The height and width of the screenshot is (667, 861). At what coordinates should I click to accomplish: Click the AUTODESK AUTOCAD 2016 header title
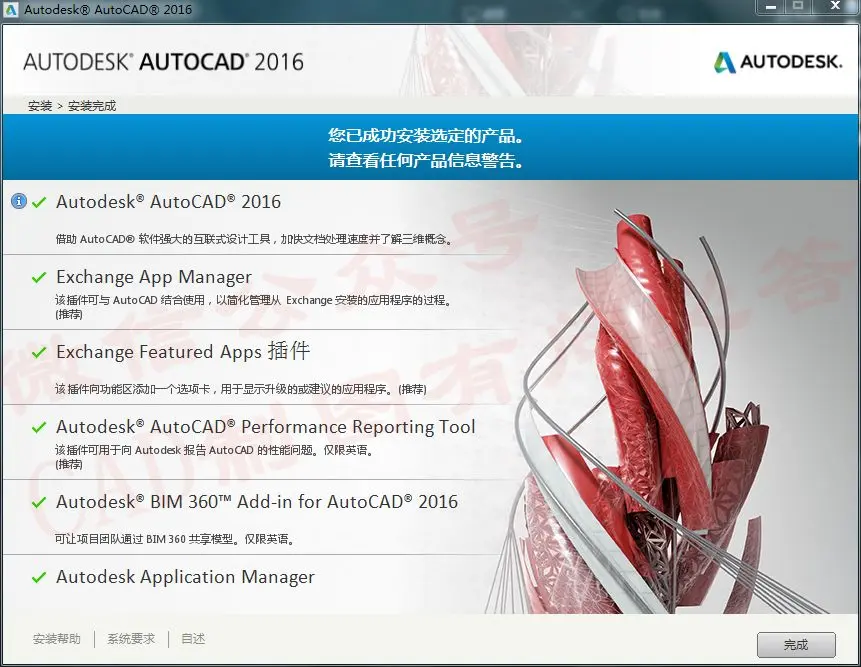pyautogui.click(x=164, y=62)
